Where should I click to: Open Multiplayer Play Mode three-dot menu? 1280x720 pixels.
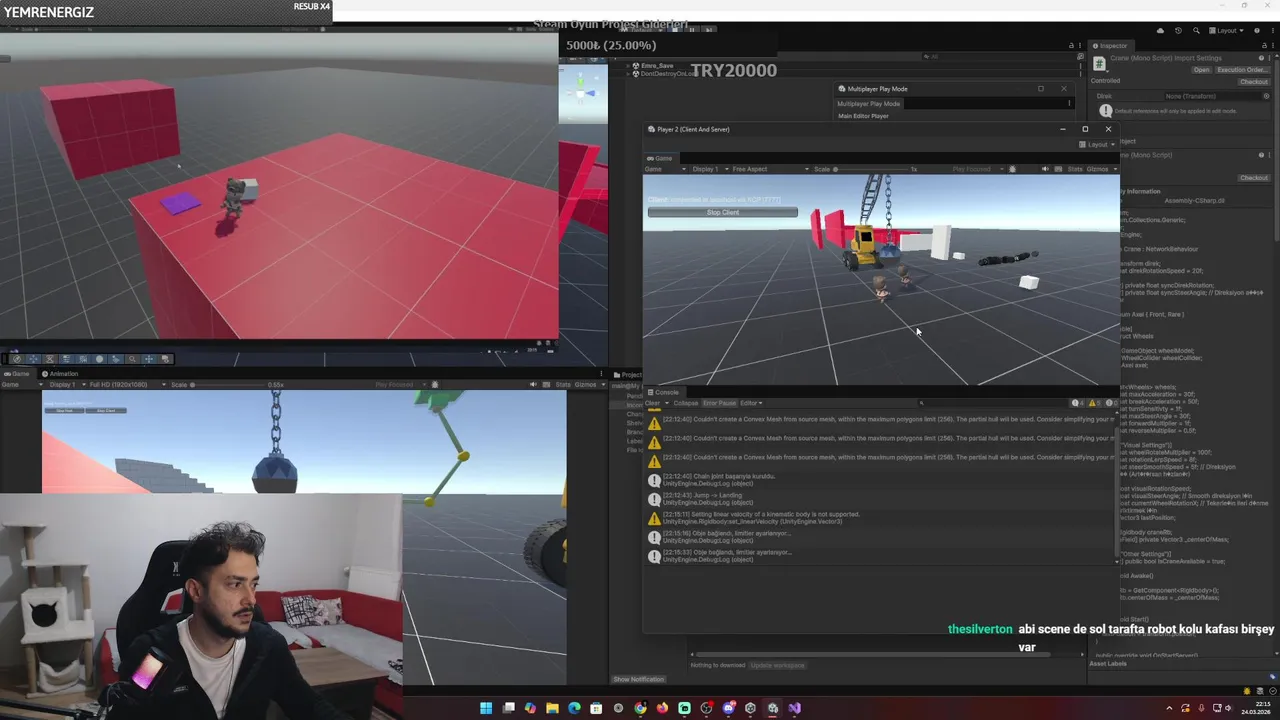tap(1069, 103)
